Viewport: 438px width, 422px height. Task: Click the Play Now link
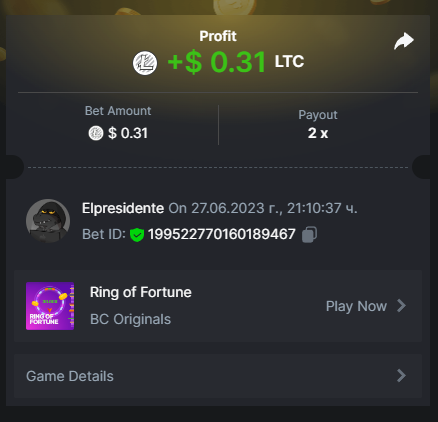[x=356, y=306]
